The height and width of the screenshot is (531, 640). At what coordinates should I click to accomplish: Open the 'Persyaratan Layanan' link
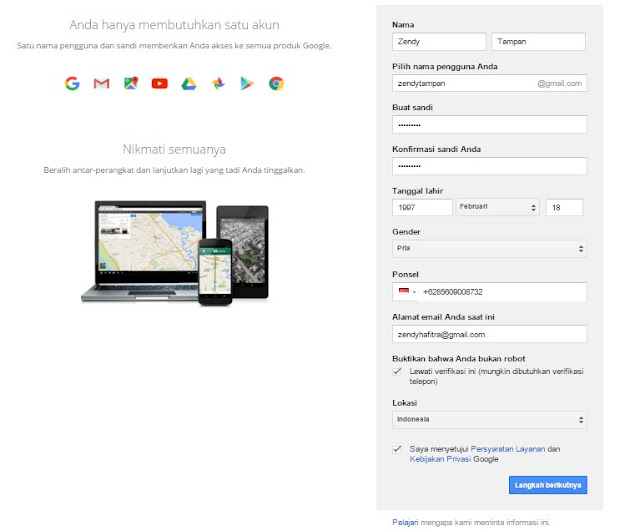pyautogui.click(x=508, y=449)
